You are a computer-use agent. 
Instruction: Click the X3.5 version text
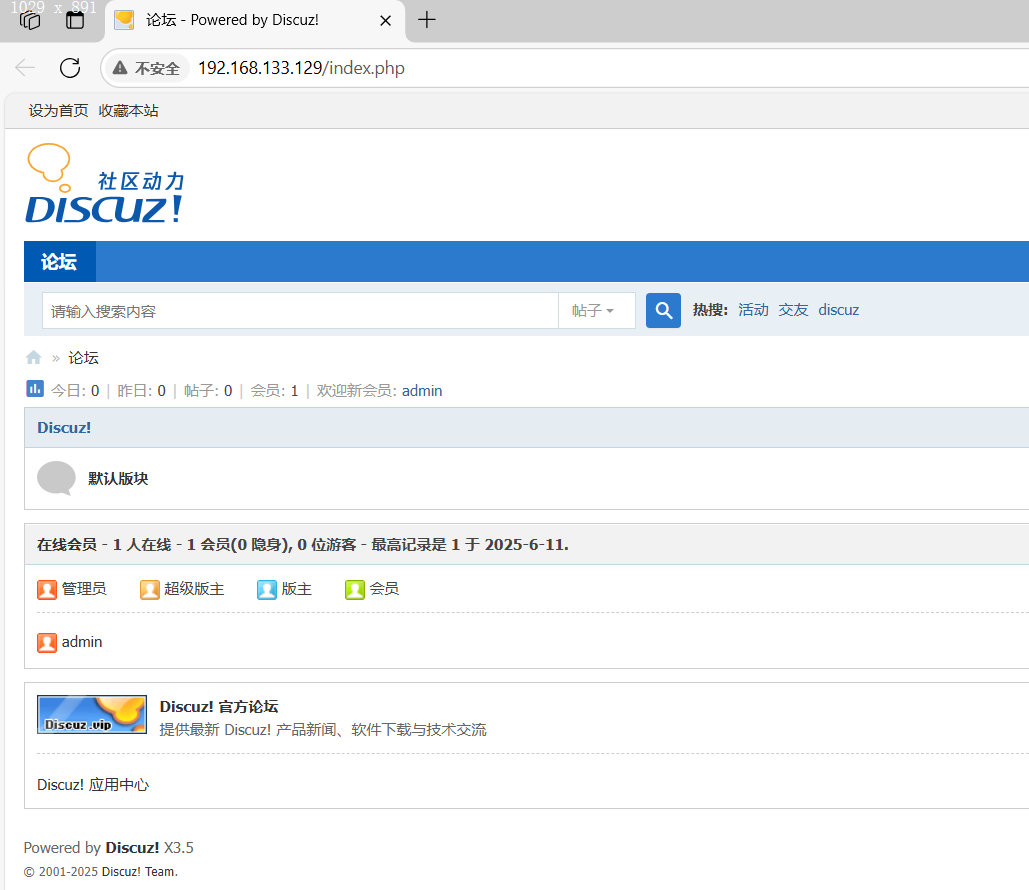coord(178,847)
